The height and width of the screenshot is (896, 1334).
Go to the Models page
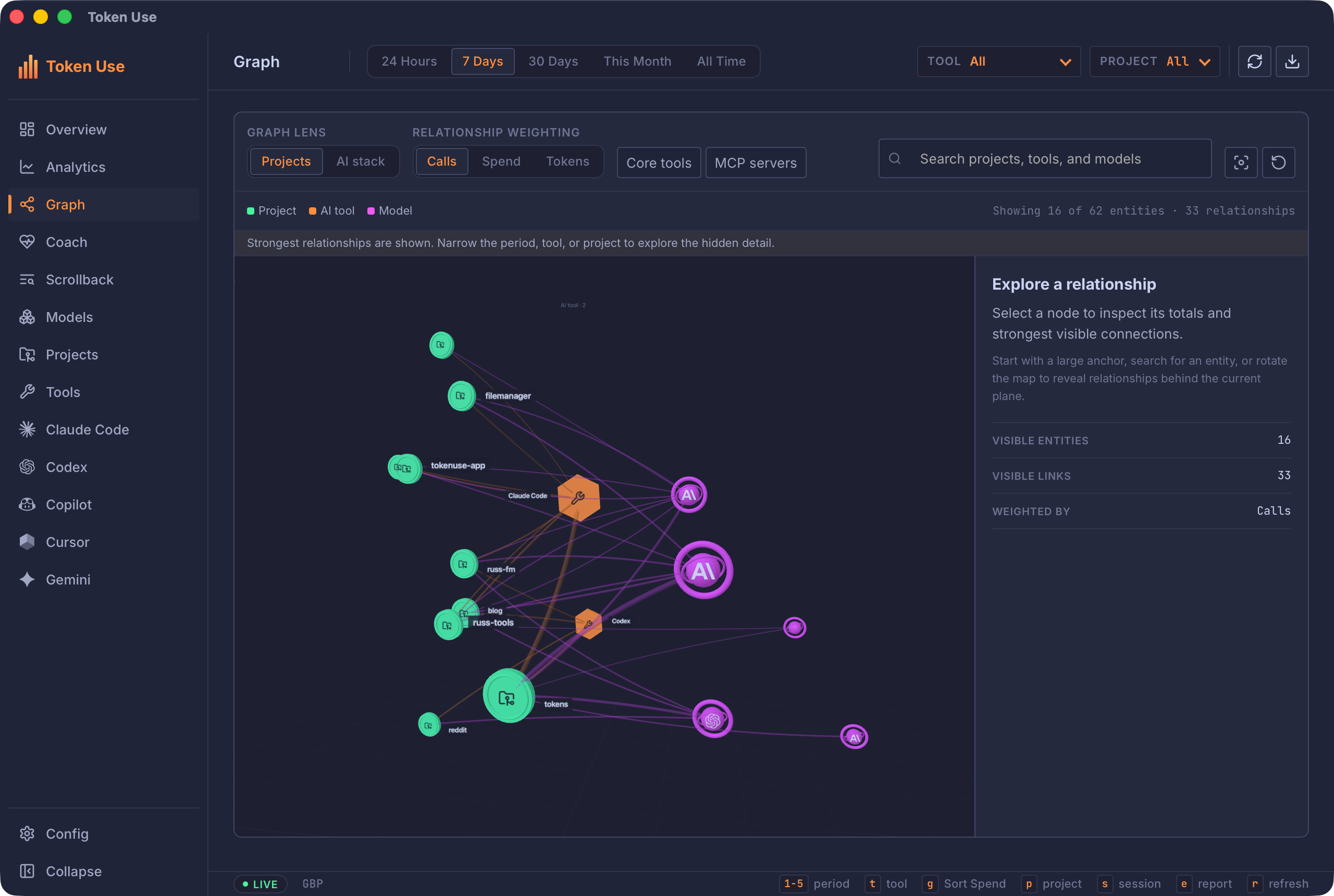[x=104, y=317]
